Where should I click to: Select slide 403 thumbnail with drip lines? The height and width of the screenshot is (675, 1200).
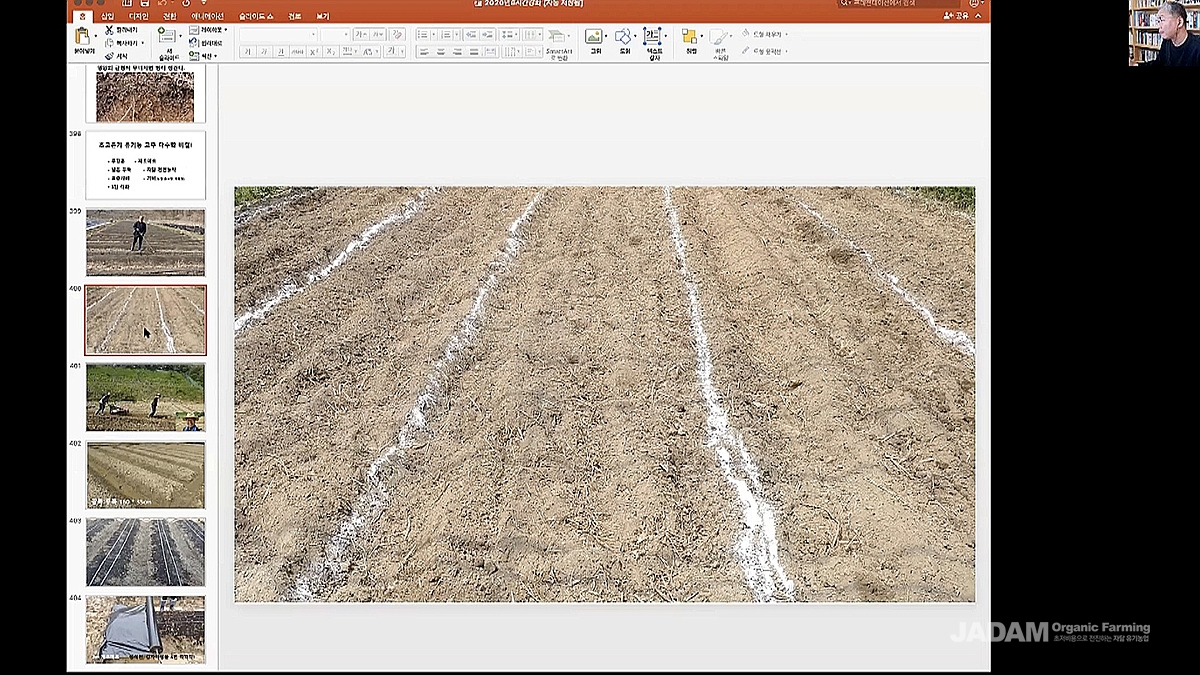pos(145,552)
